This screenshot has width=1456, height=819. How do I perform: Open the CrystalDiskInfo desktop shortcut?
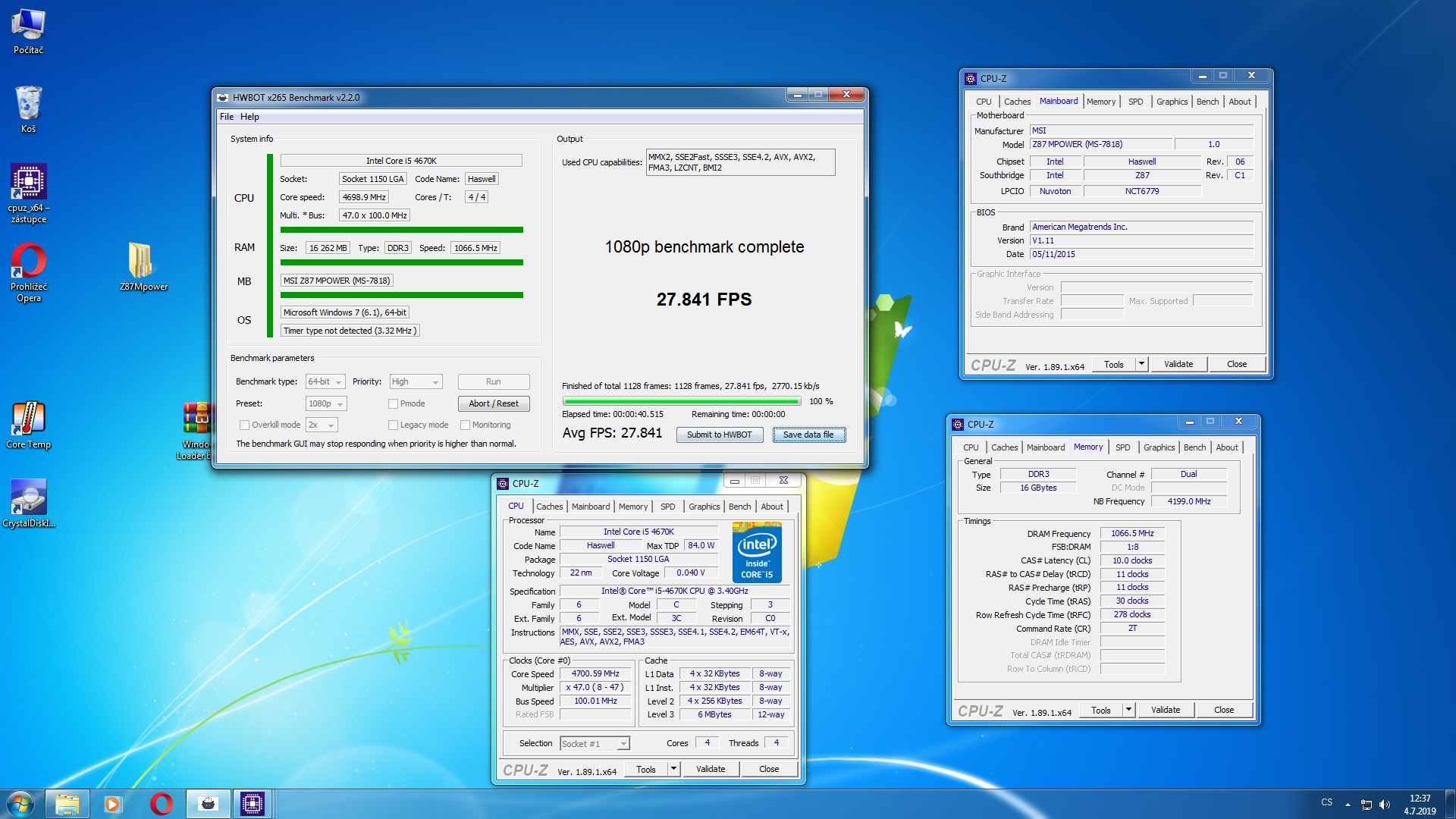(28, 504)
